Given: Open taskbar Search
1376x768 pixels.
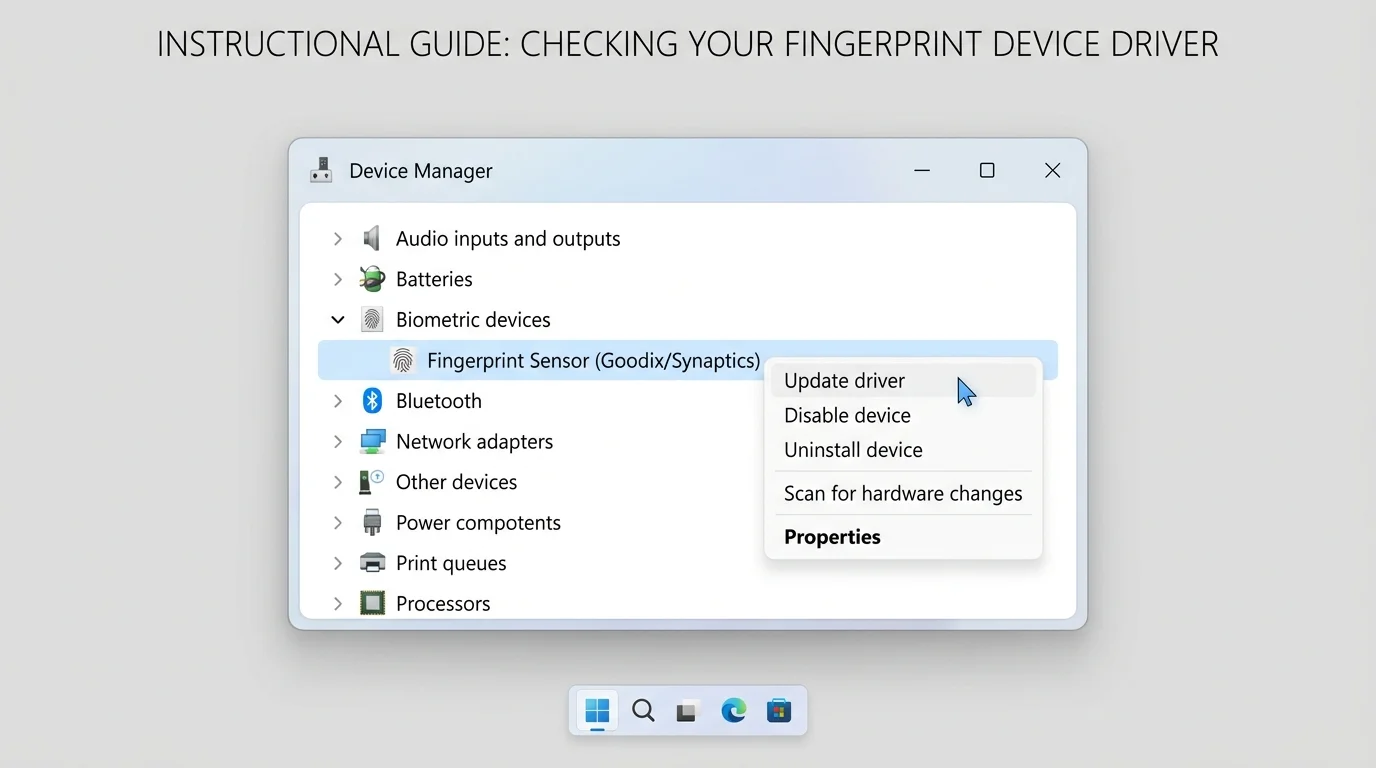Looking at the screenshot, I should pos(643,711).
